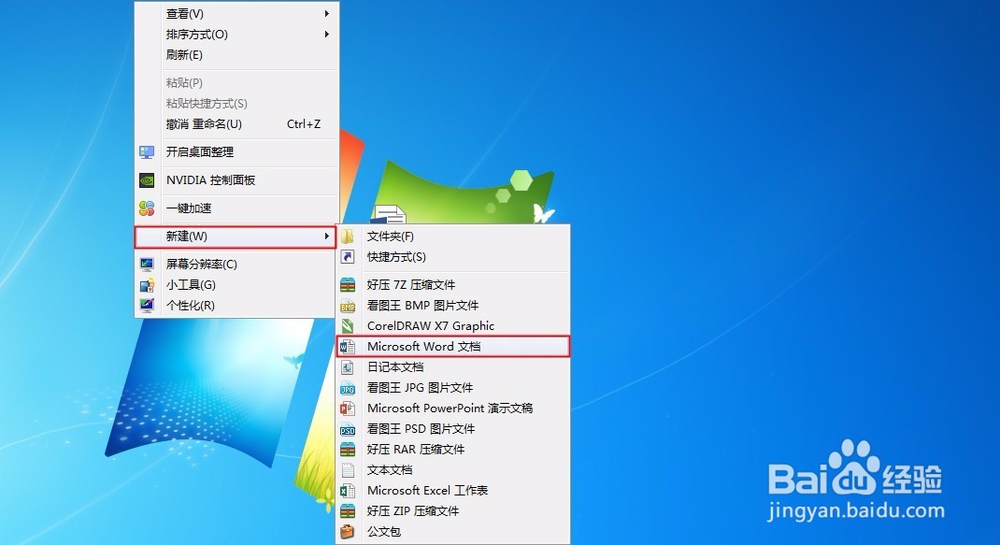
Task: Create Microsoft Excel 工作表
Action: (453, 491)
